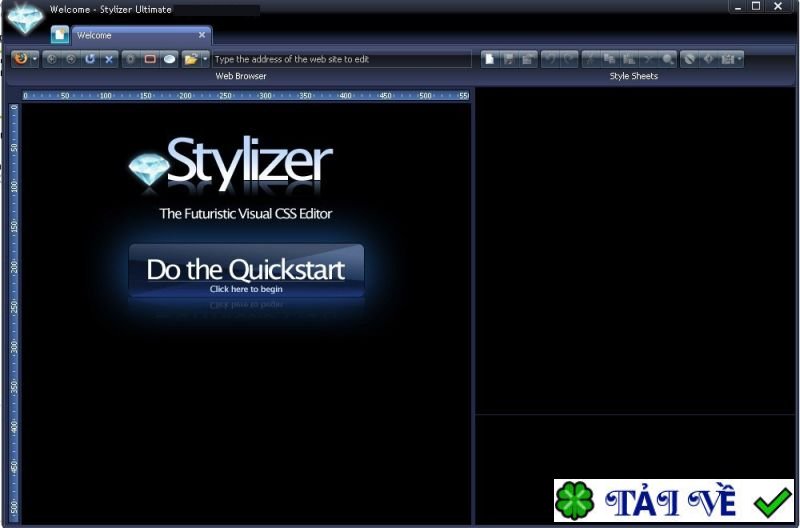
Task: Click the magnifier Find icon
Action: tap(667, 59)
